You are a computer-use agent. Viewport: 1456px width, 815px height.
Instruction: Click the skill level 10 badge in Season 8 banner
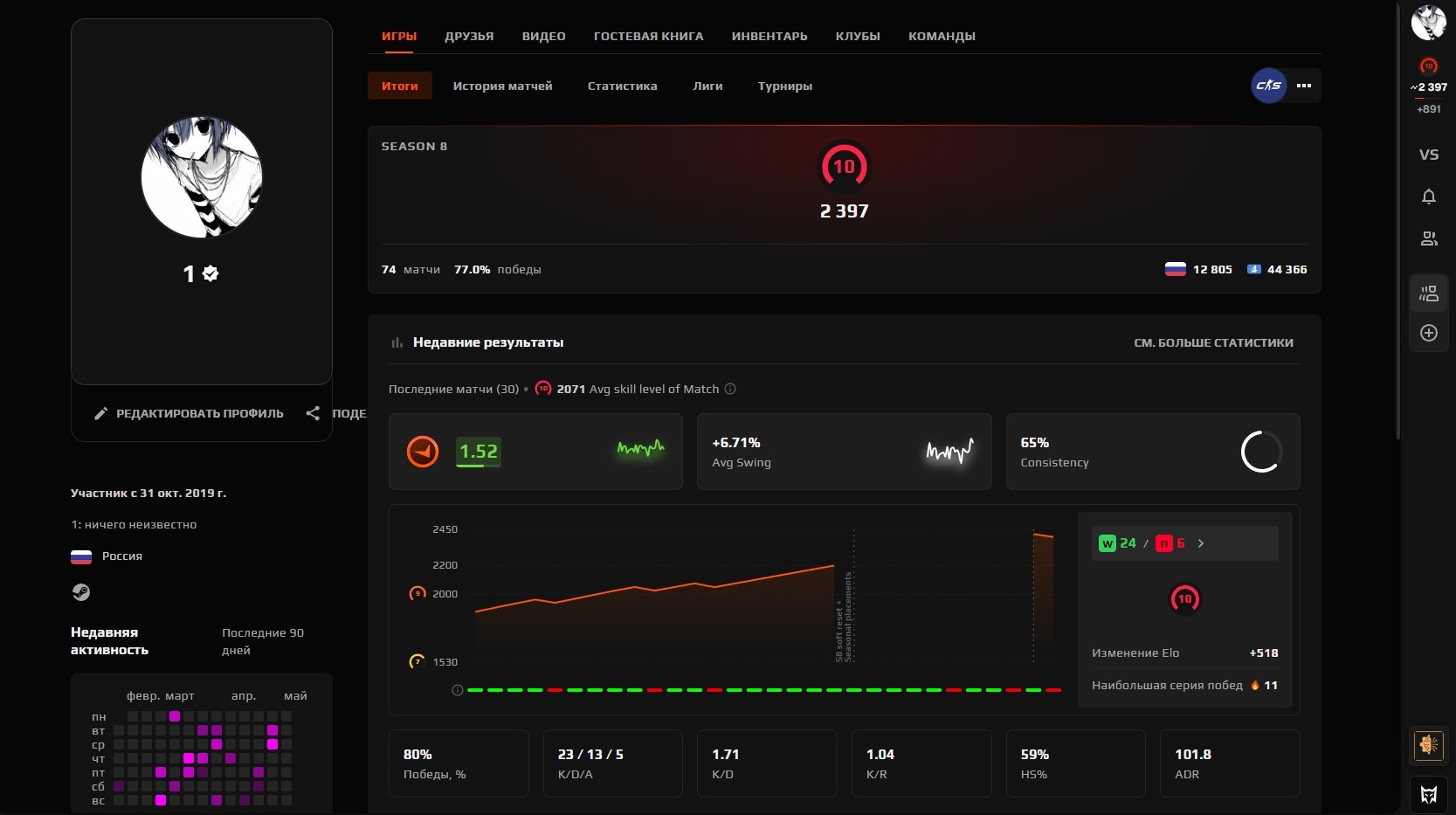point(844,167)
